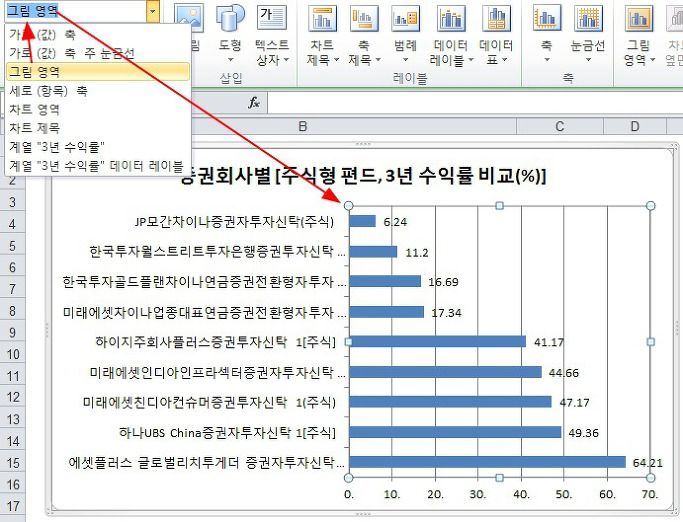Expand the 눈금선 dropdown arrow
Image resolution: width=683 pixels, height=522 pixels.
tap(588, 60)
